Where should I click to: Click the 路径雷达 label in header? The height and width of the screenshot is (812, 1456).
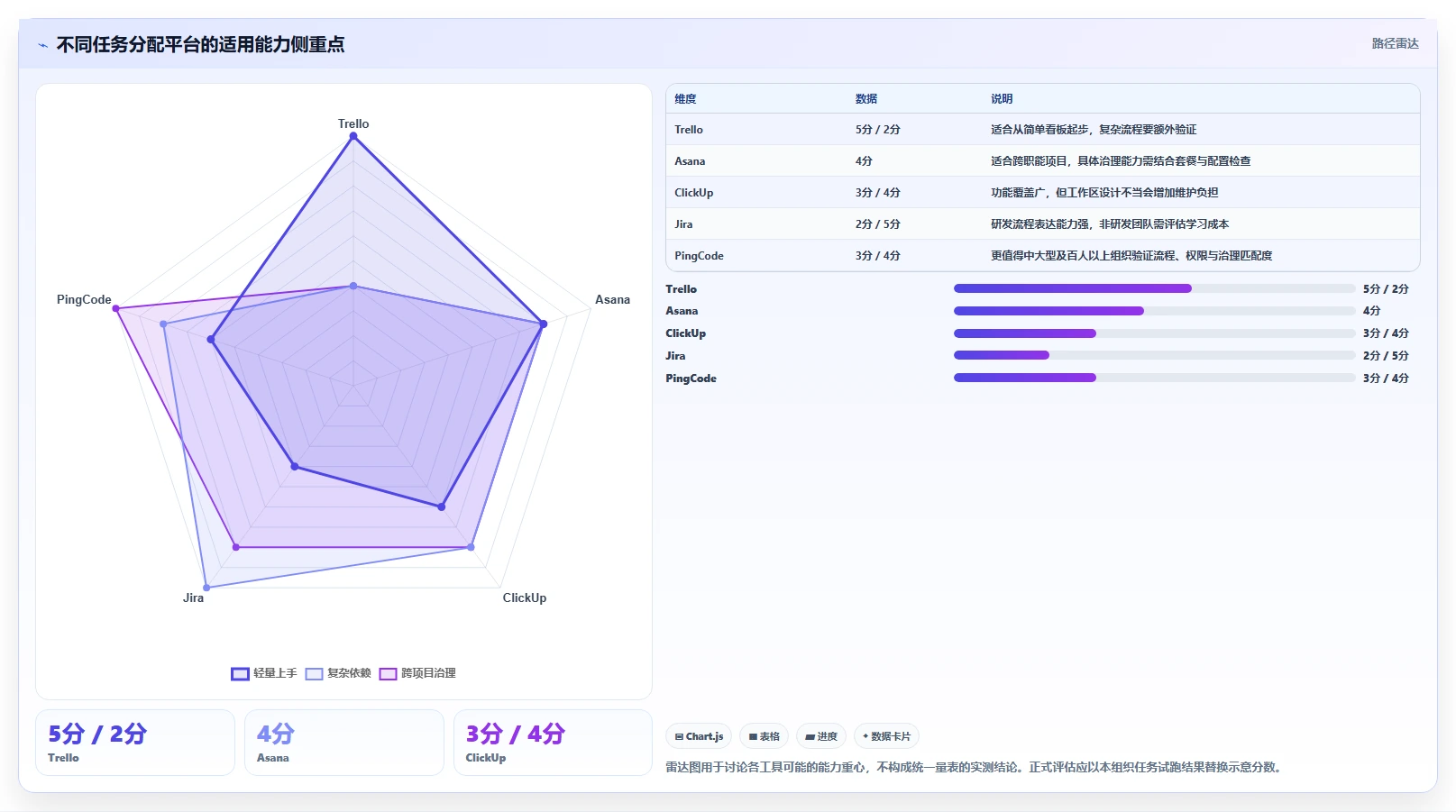[x=1395, y=43]
